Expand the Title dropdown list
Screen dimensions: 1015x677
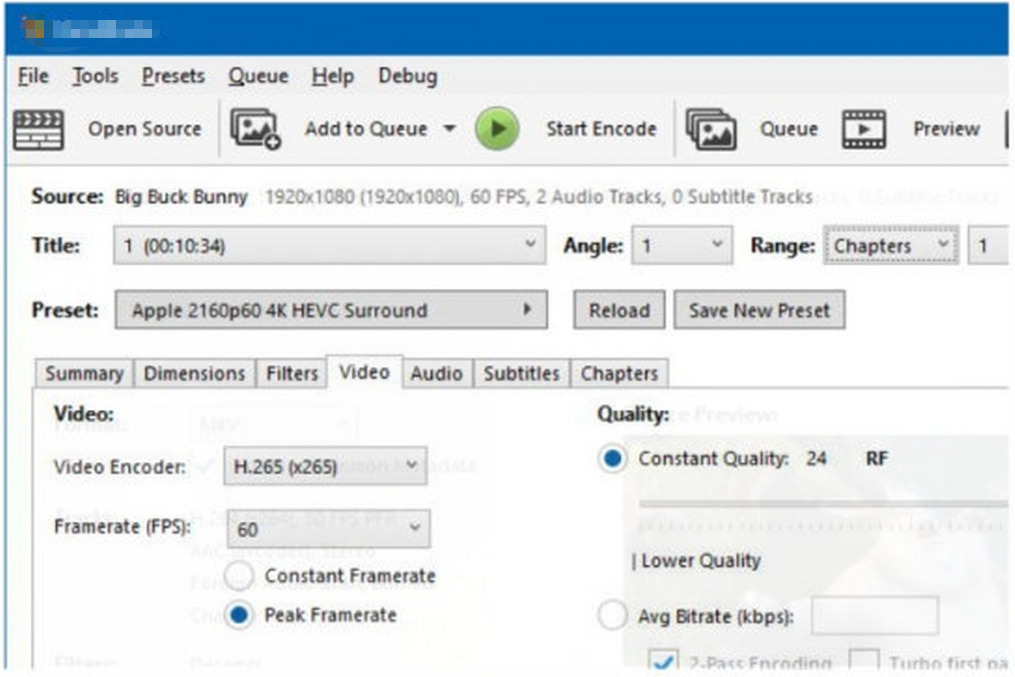329,246
